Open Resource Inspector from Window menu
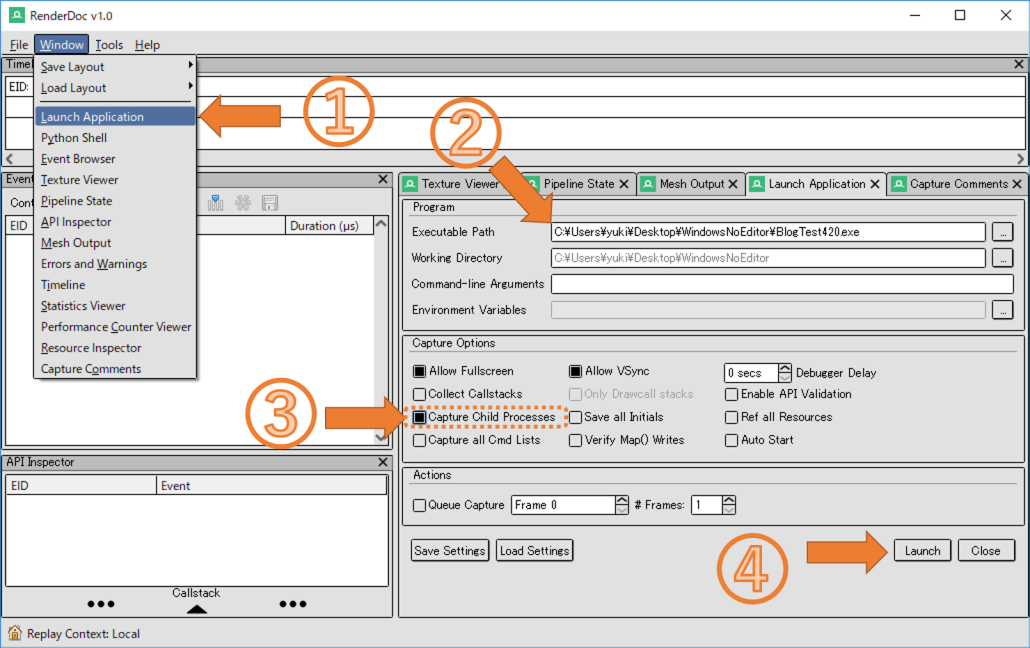1030x648 pixels. 116,348
